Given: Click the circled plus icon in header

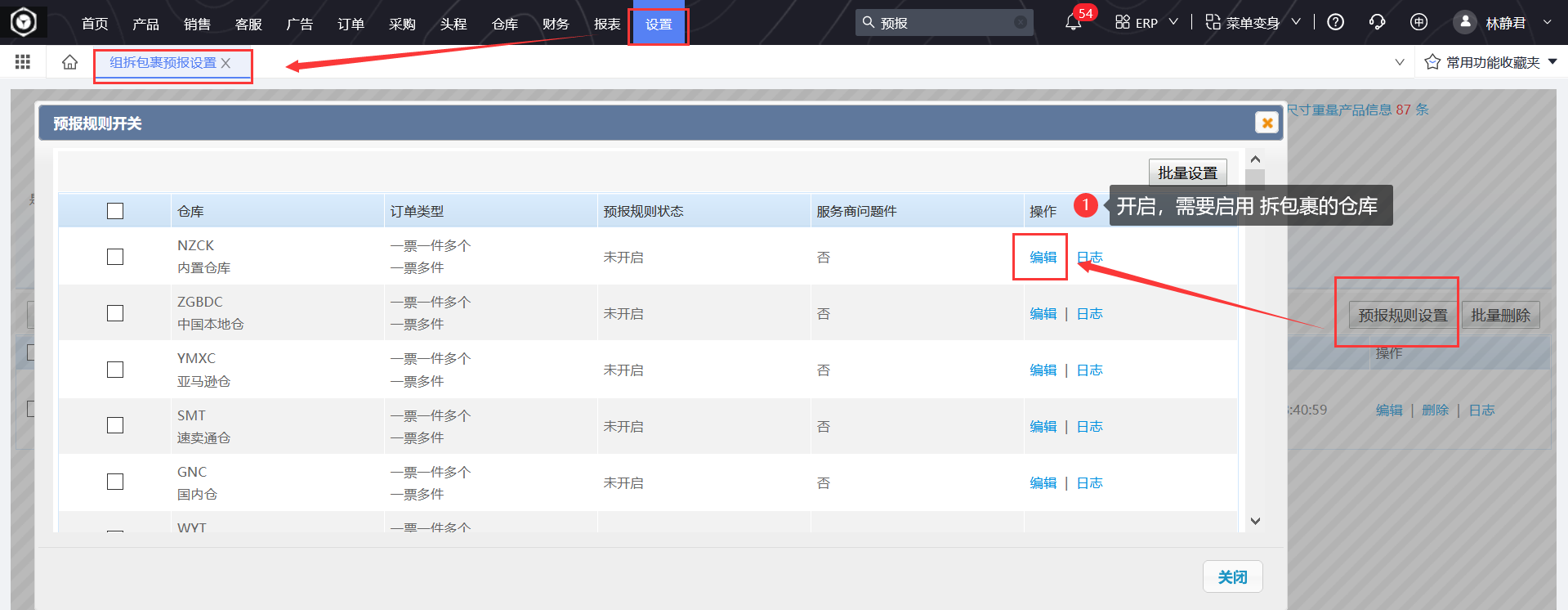Looking at the screenshot, I should coord(1418,22).
